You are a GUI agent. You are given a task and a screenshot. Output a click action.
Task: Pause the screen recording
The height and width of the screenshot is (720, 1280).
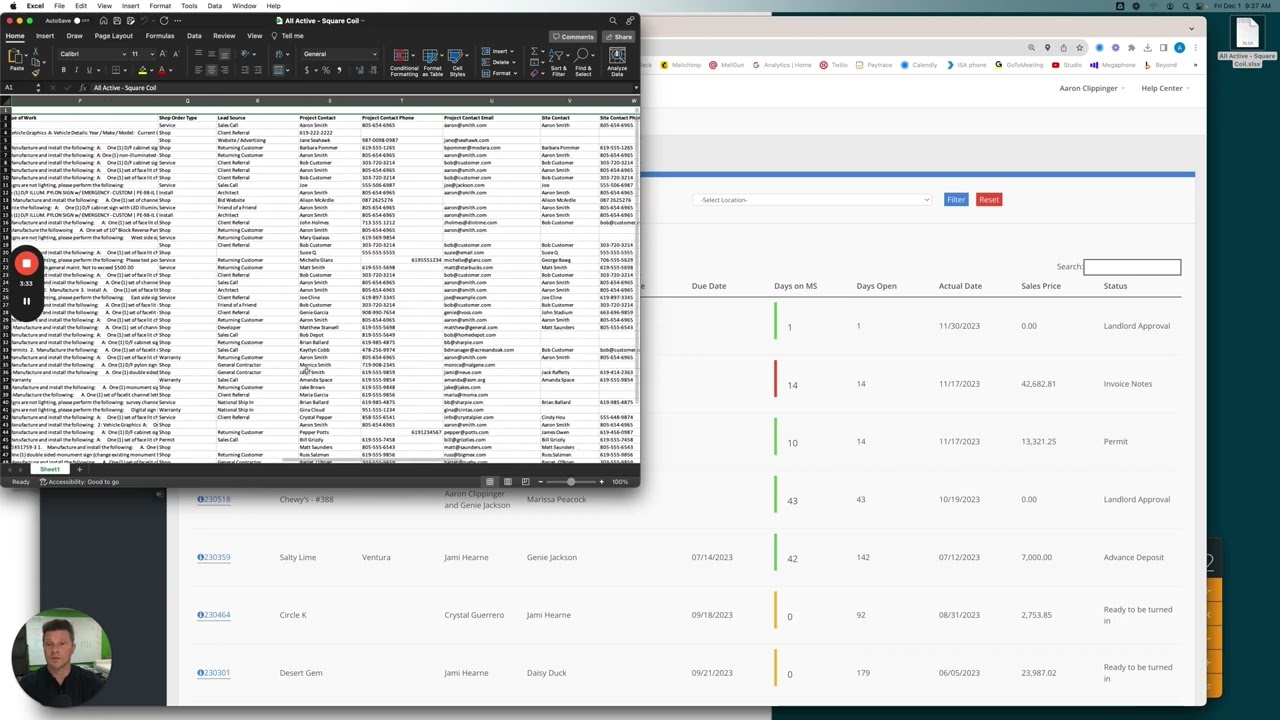pyautogui.click(x=26, y=301)
